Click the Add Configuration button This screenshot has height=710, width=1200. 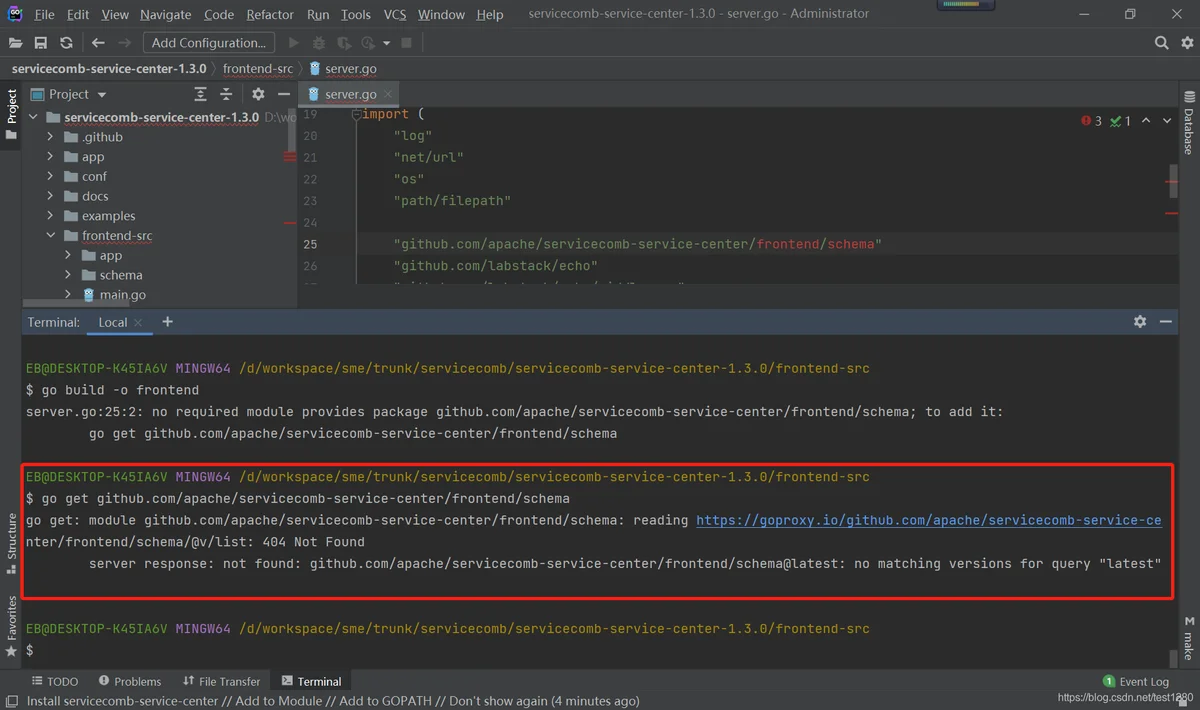coord(208,43)
